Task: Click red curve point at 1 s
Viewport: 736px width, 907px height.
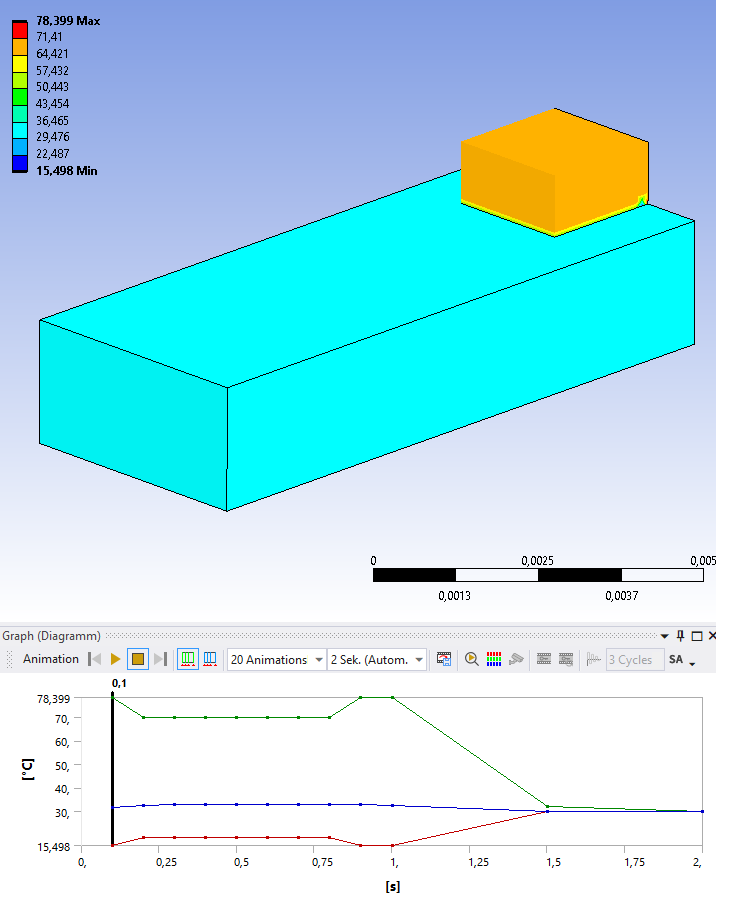Action: [x=393, y=845]
